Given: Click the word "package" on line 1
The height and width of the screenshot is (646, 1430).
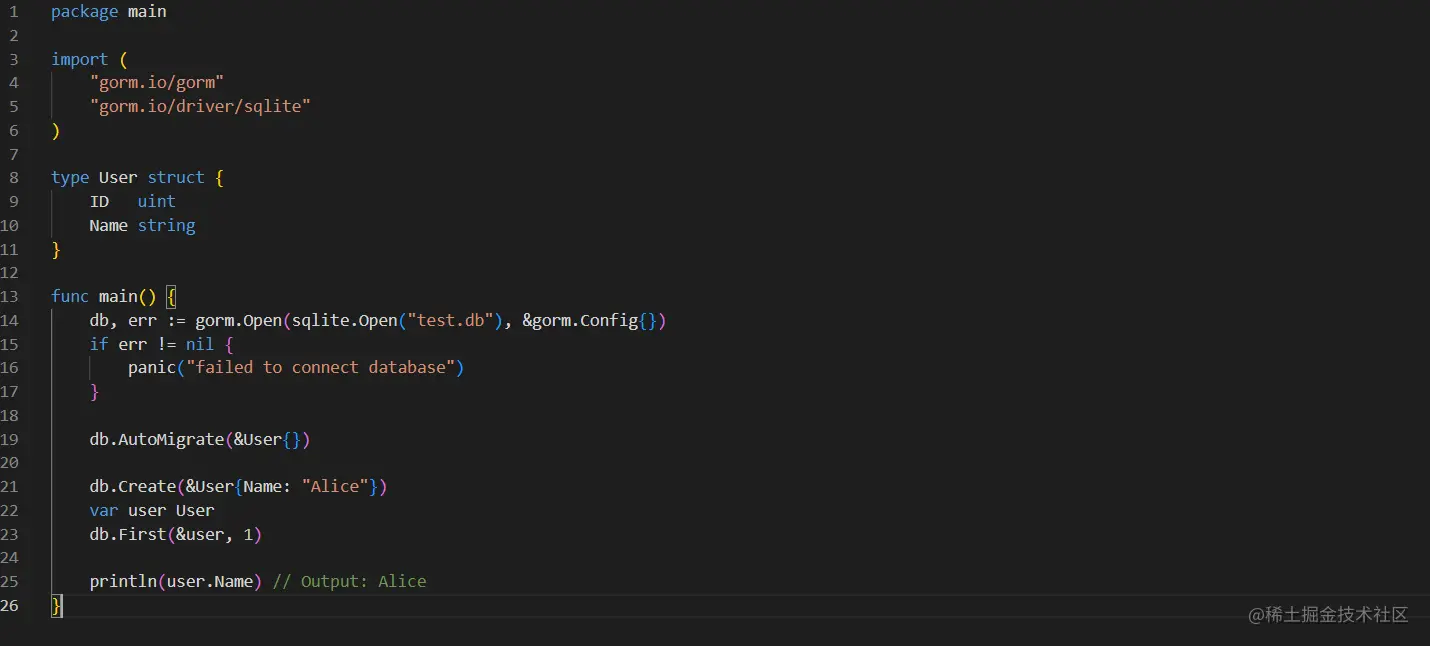Looking at the screenshot, I should pyautogui.click(x=85, y=12).
